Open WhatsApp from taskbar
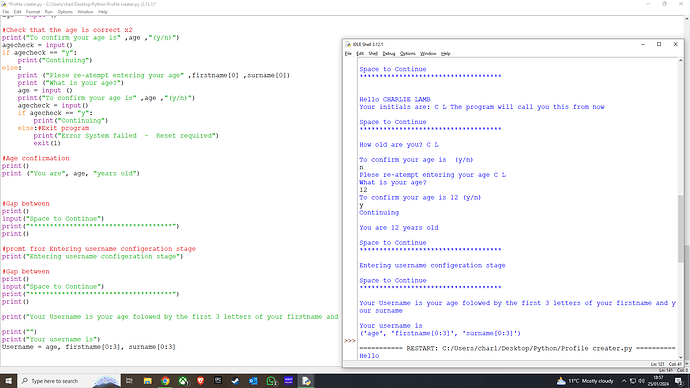 click(x=272, y=381)
